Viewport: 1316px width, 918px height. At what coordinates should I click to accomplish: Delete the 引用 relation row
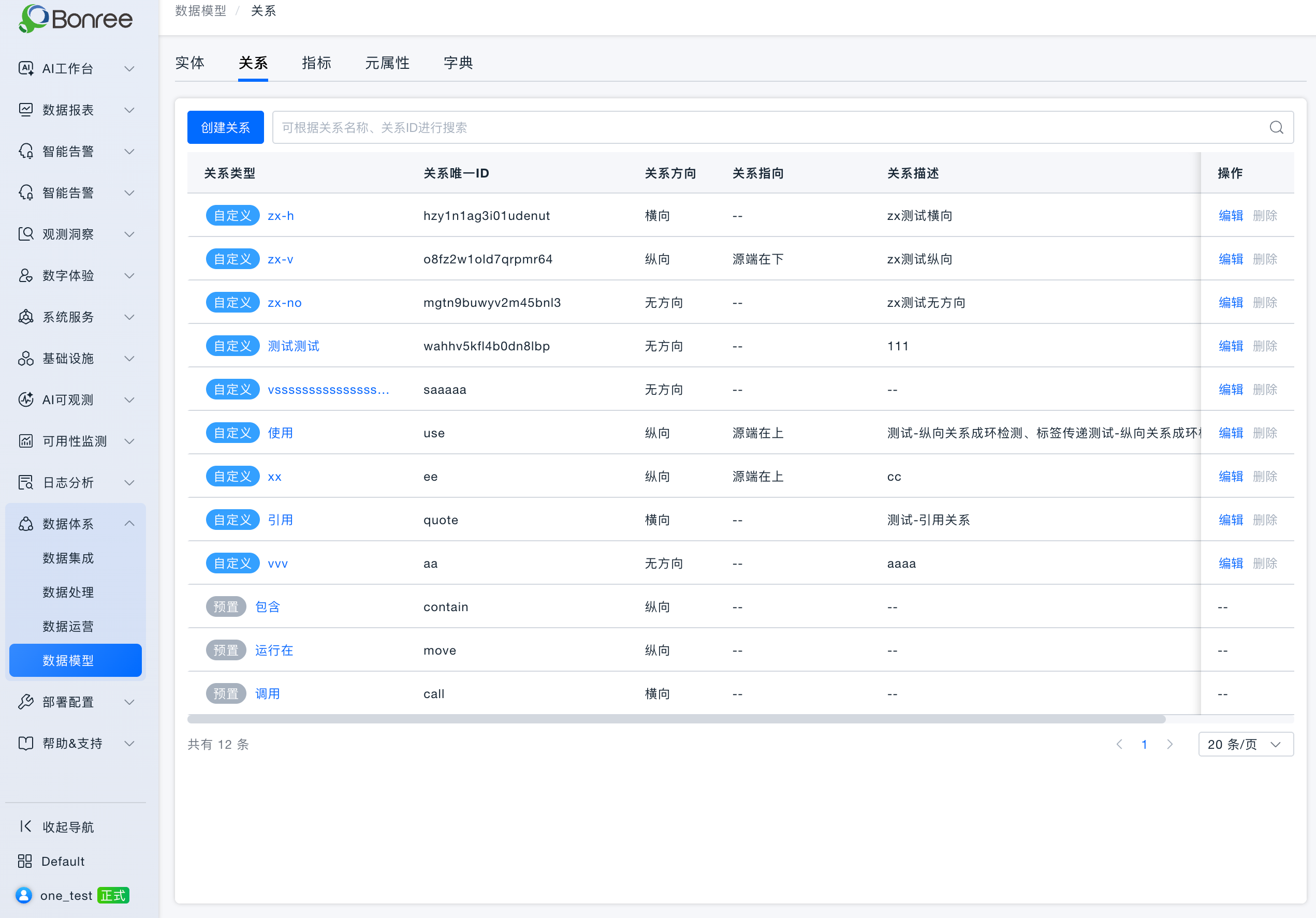coord(1265,520)
